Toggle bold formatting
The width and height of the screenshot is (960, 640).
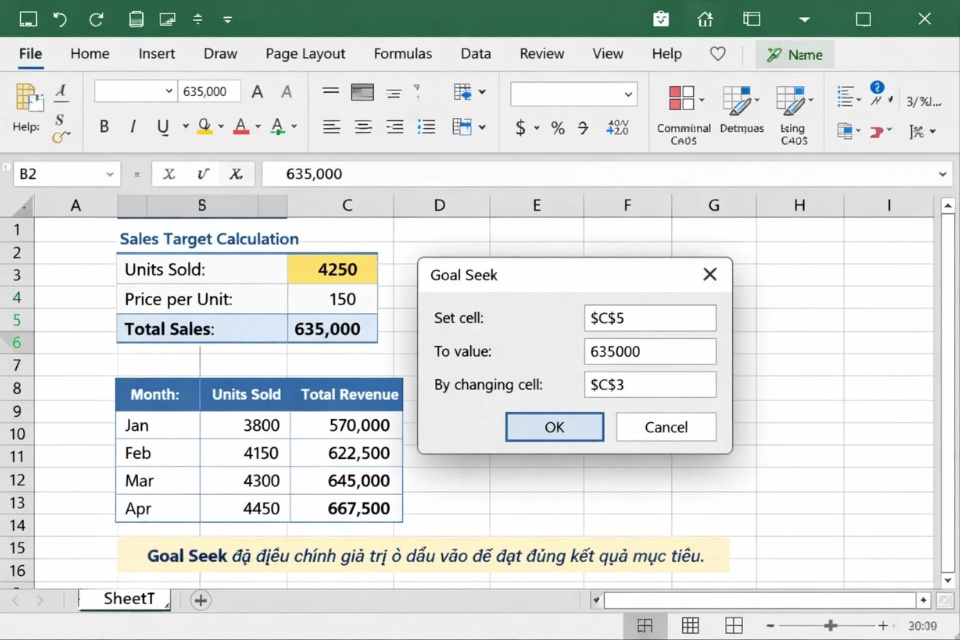[103, 127]
